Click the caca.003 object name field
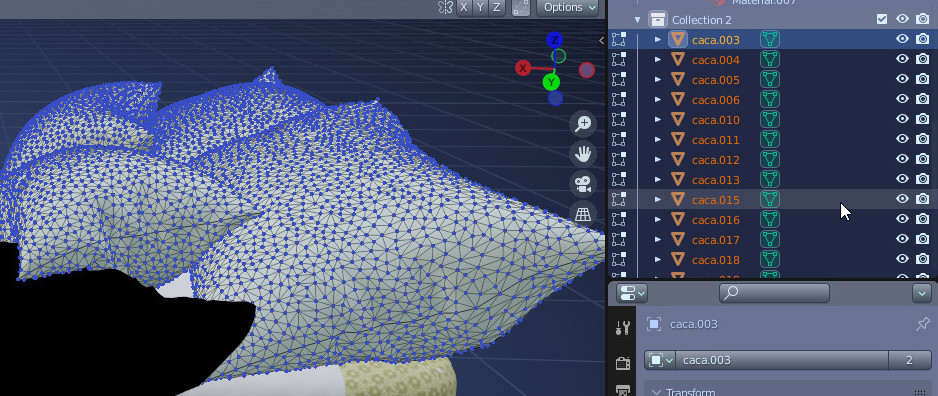 [x=782, y=360]
